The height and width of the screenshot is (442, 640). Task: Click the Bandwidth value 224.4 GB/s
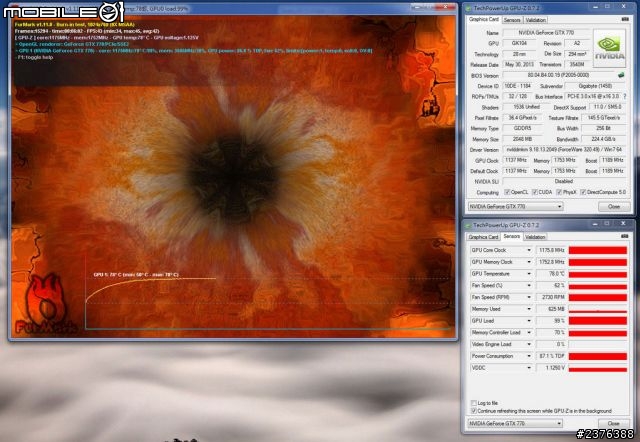point(603,139)
